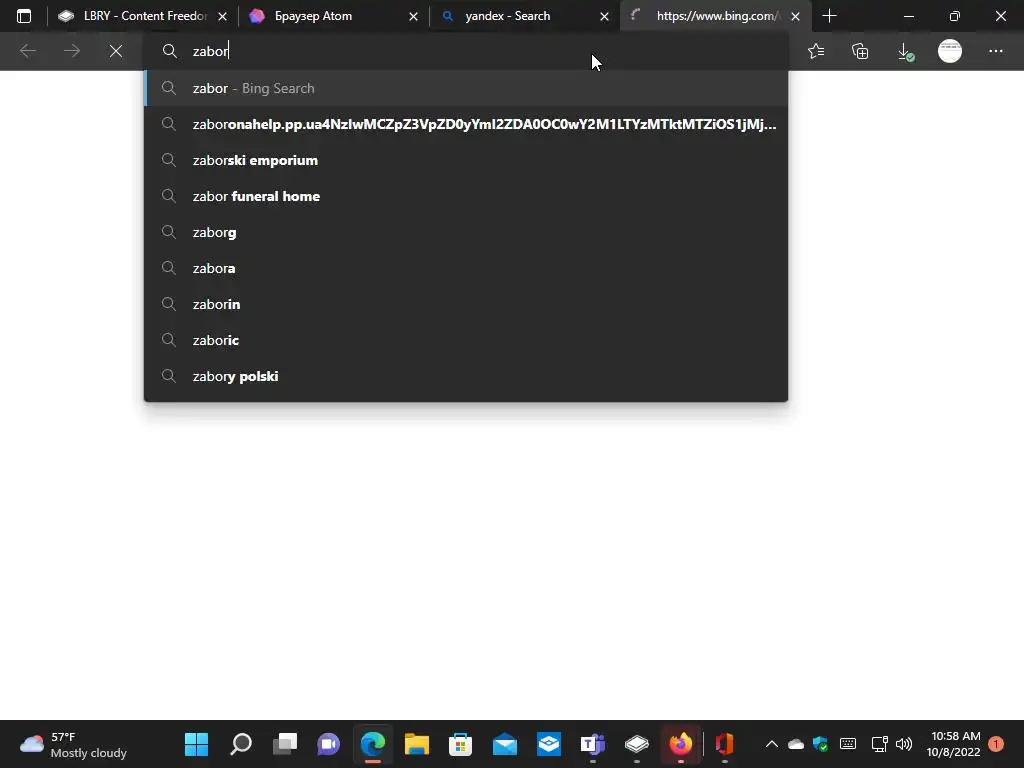Viewport: 1024px width, 768px height.
Task: Choose suggestion zaborski emporium
Action: point(466,160)
